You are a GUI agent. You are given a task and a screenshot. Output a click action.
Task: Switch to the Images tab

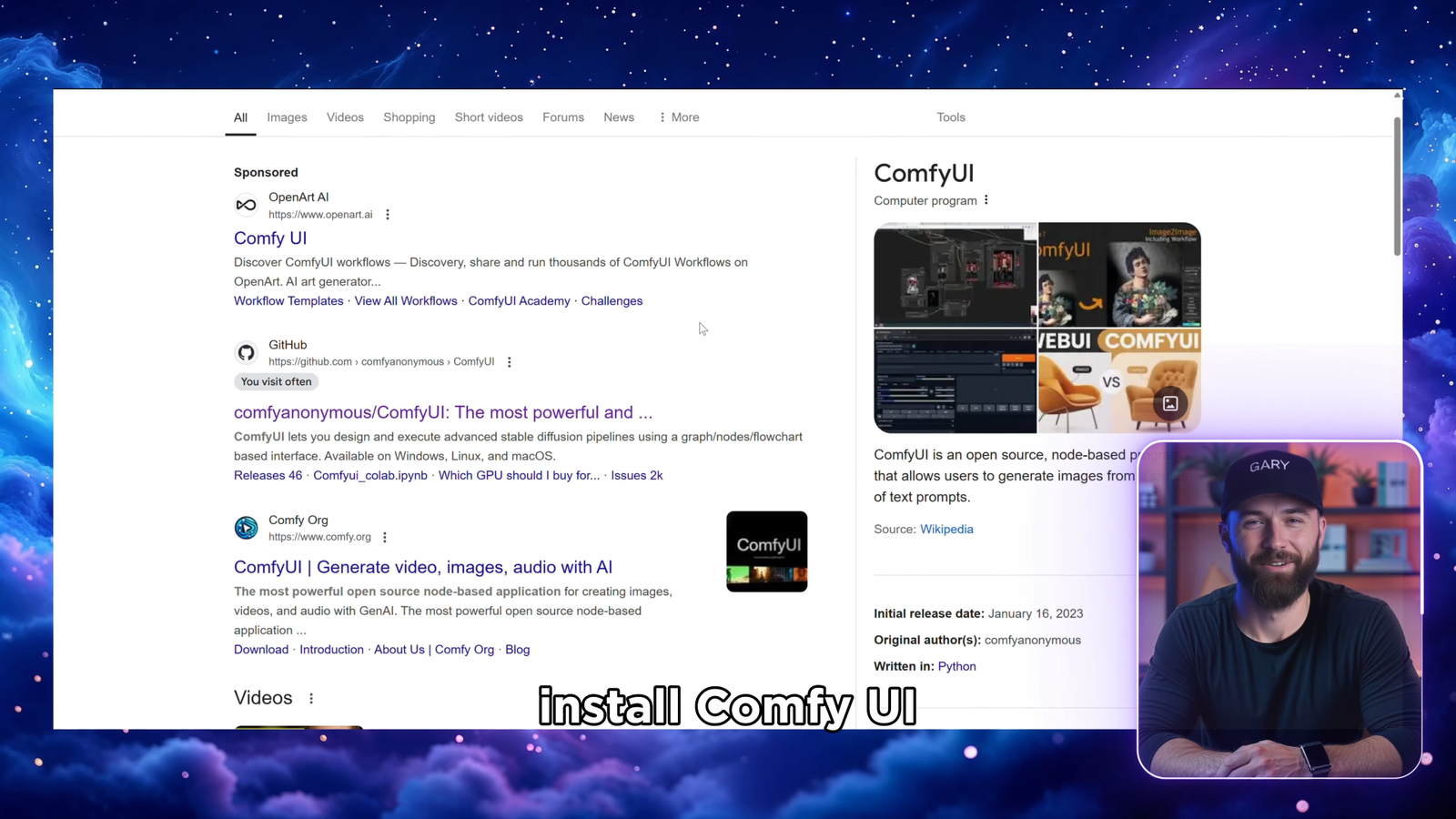[287, 117]
